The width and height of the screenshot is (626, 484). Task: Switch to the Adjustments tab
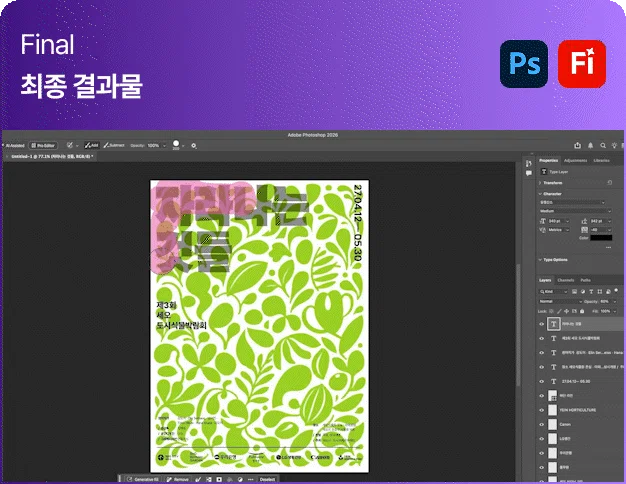(x=575, y=161)
